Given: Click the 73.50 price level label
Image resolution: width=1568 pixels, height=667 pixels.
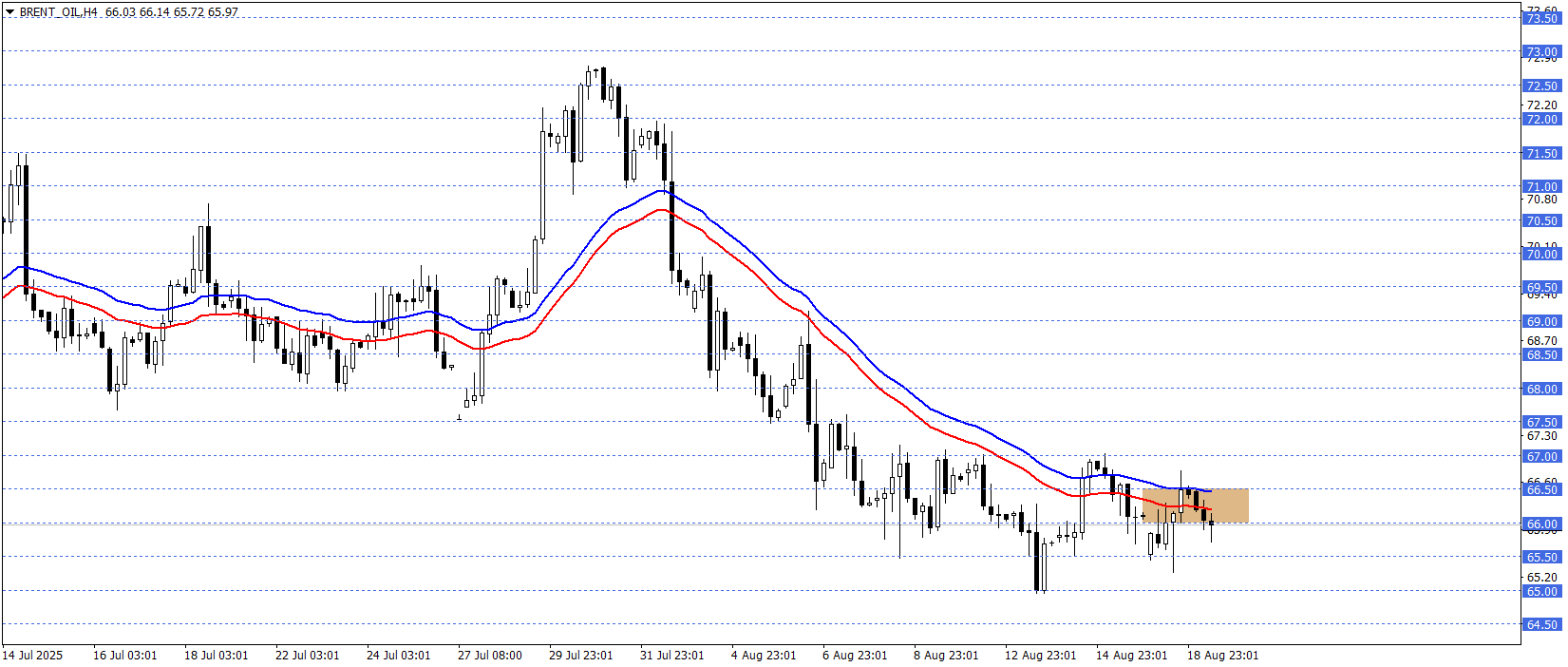Looking at the screenshot, I should coord(1541,19).
